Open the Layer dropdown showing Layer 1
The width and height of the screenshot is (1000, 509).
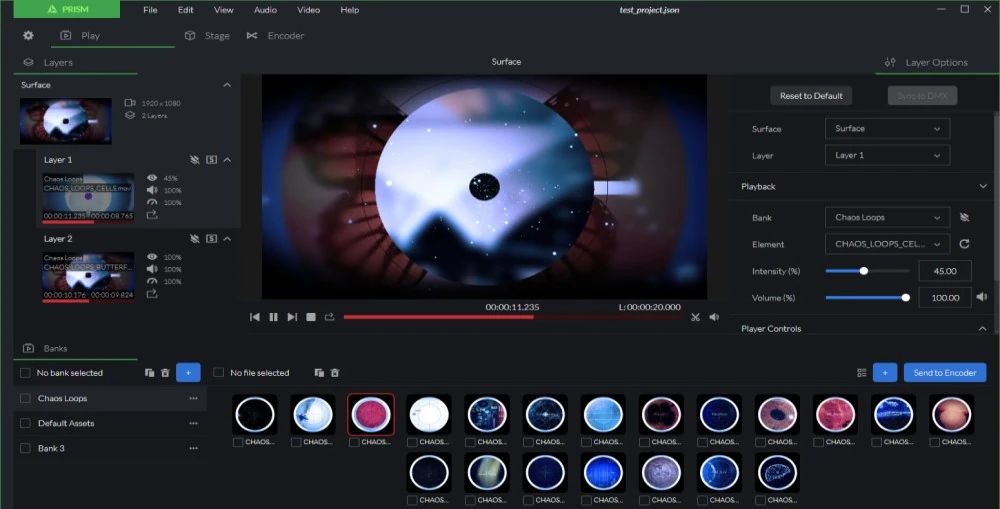coord(887,155)
